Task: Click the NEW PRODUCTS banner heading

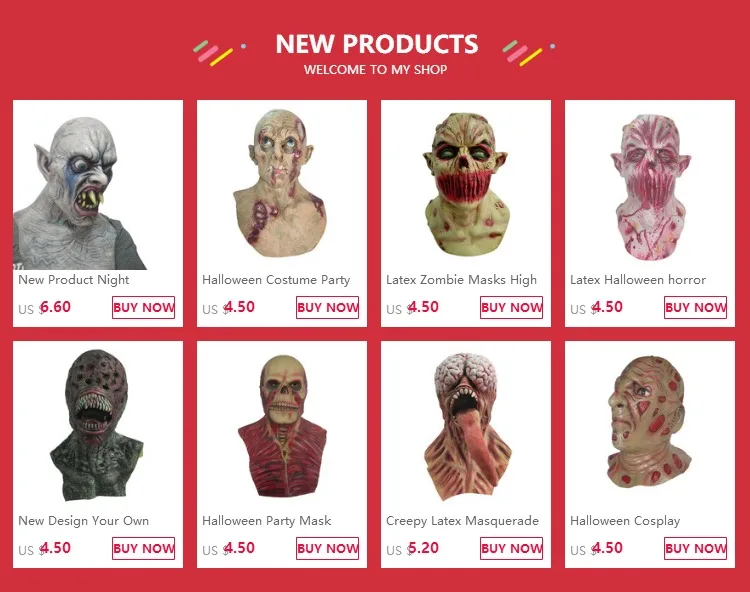Action: tap(376, 44)
